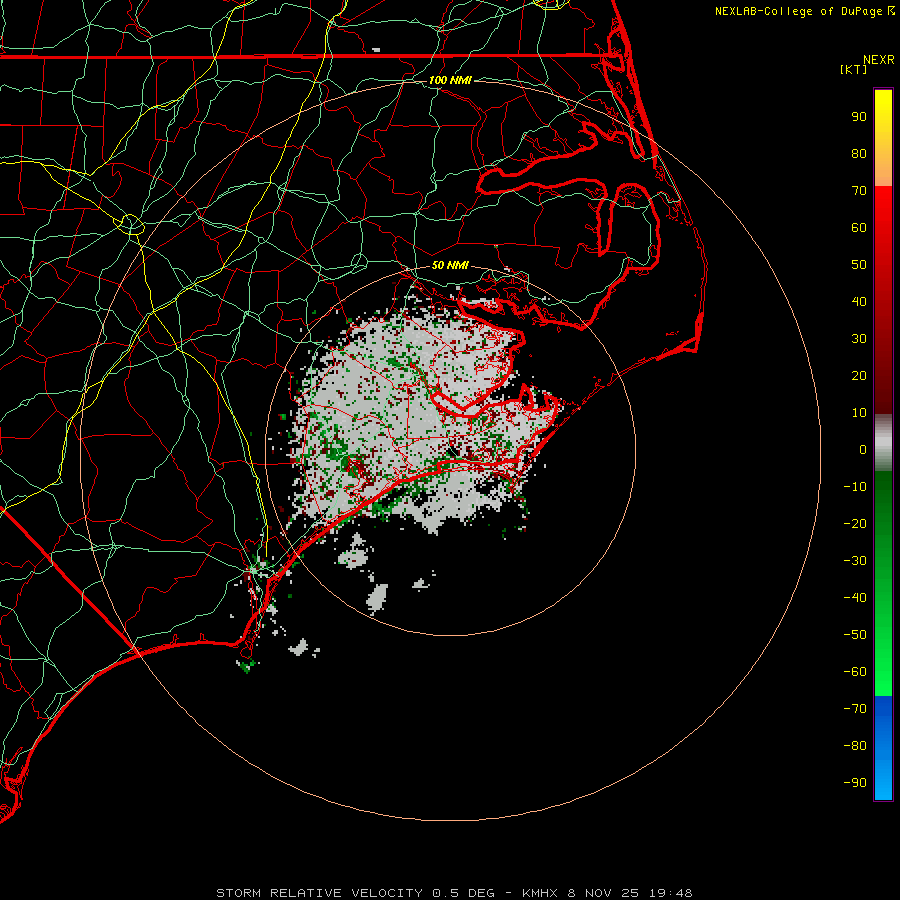Viewport: 900px width, 900px height.
Task: Click the -40 value on velocity scale
Action: [x=855, y=598]
